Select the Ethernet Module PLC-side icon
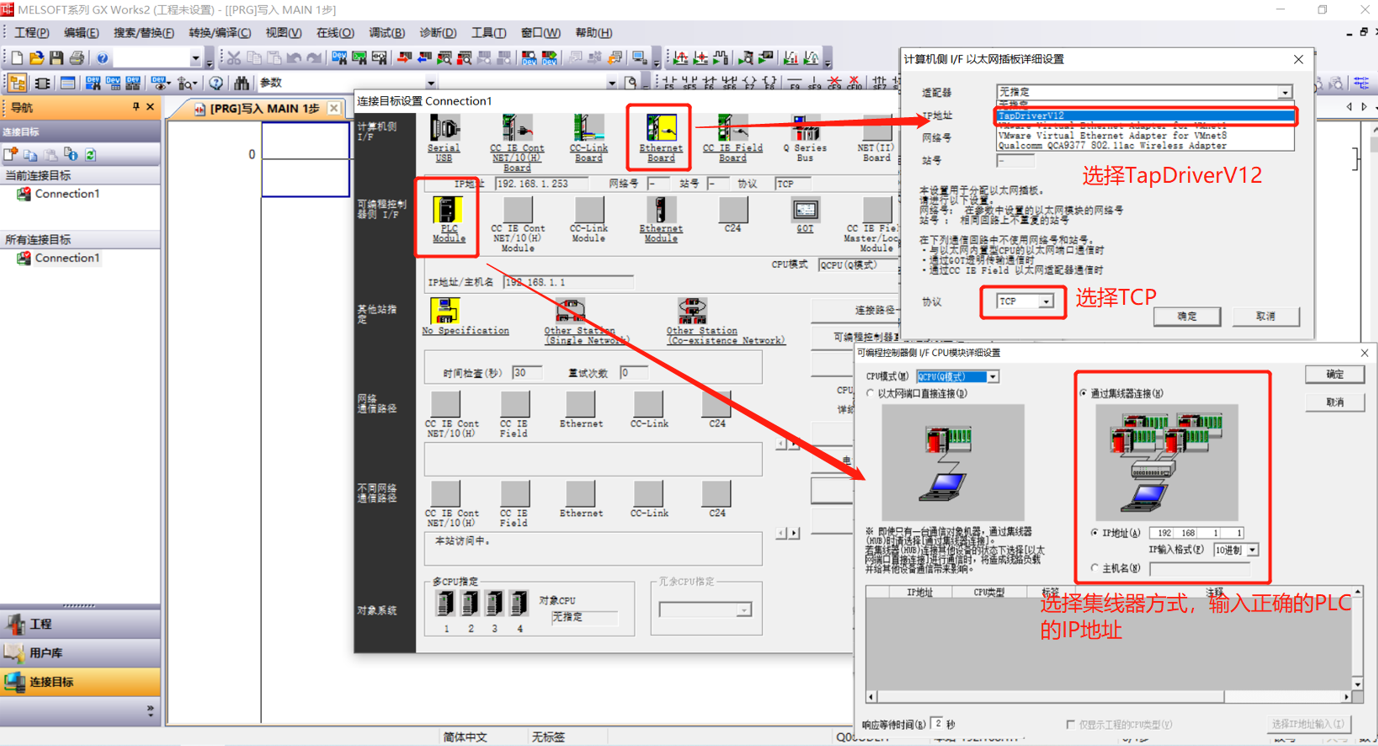1378x746 pixels. tap(661, 210)
